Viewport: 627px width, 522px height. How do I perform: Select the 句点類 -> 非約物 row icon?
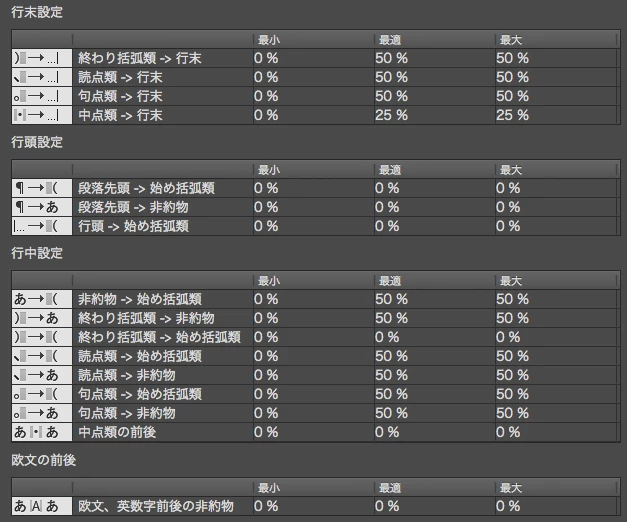pos(42,413)
